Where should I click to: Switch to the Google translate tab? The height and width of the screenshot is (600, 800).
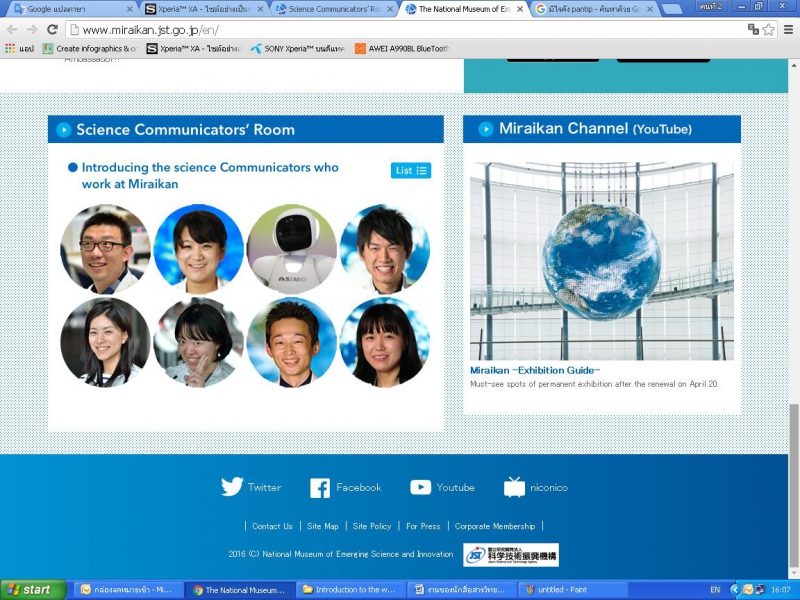(71, 9)
